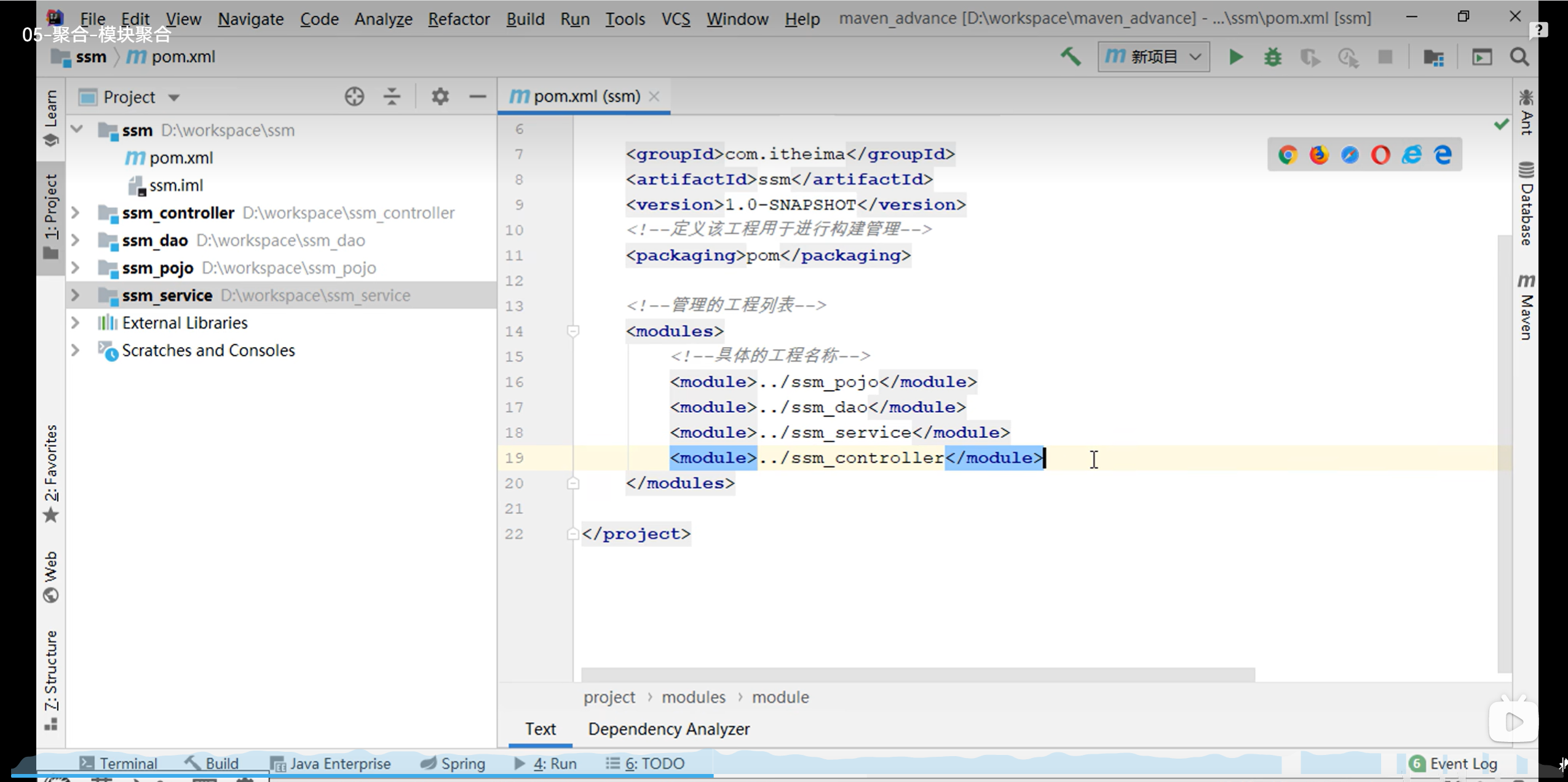The width and height of the screenshot is (1568, 782).
Task: Open in Opera browser icon
Action: [1380, 154]
